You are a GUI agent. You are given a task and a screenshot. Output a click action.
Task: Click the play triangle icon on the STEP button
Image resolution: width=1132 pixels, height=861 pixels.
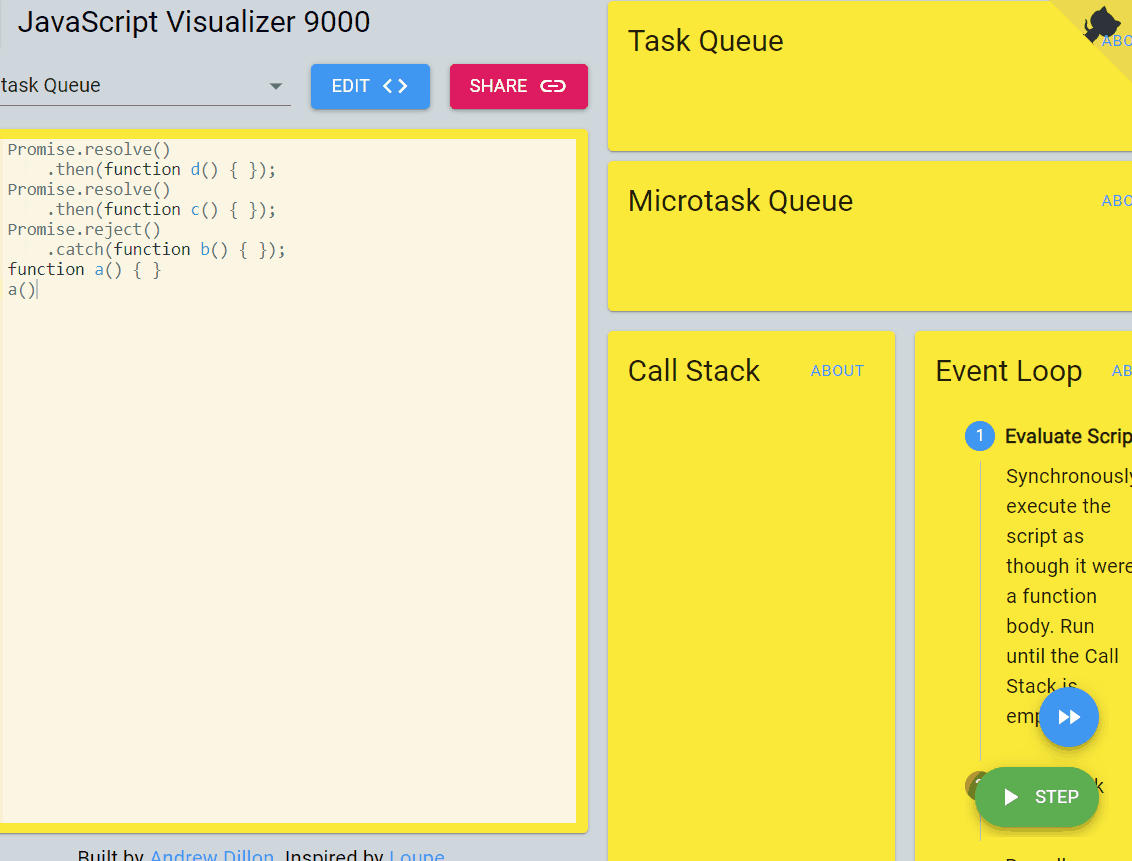[x=1010, y=797]
